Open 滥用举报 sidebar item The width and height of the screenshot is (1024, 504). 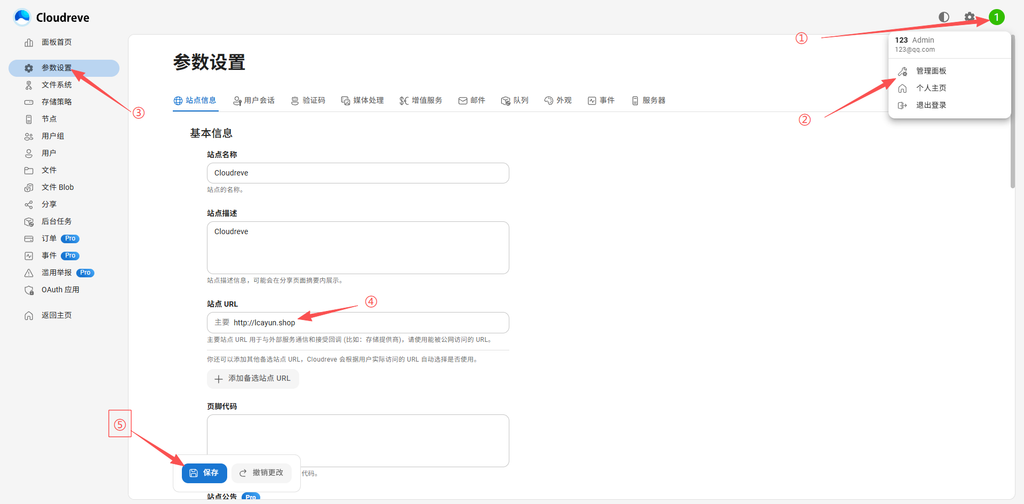tap(64, 272)
